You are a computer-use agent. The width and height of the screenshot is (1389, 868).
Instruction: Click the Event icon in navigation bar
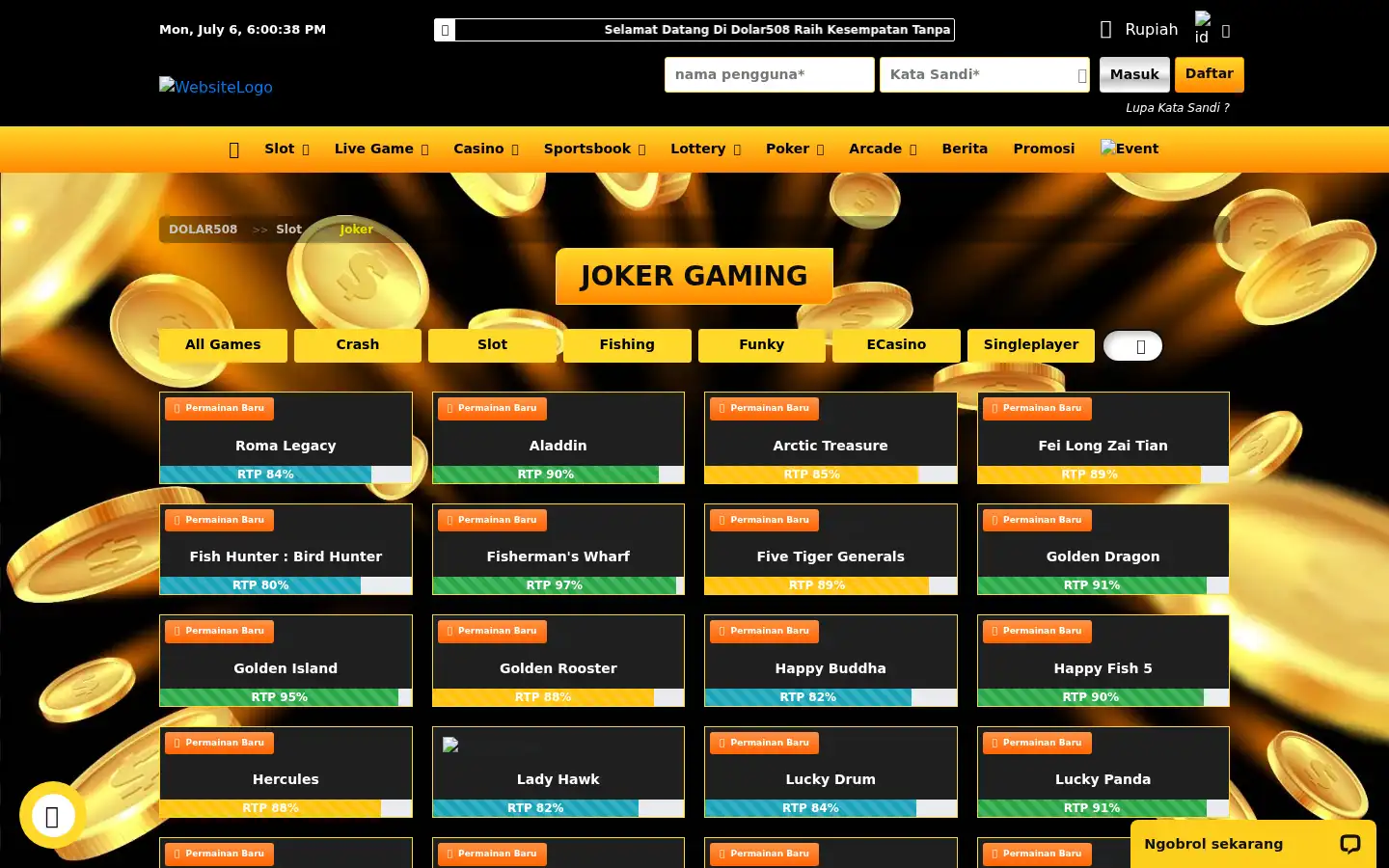pyautogui.click(x=1130, y=149)
